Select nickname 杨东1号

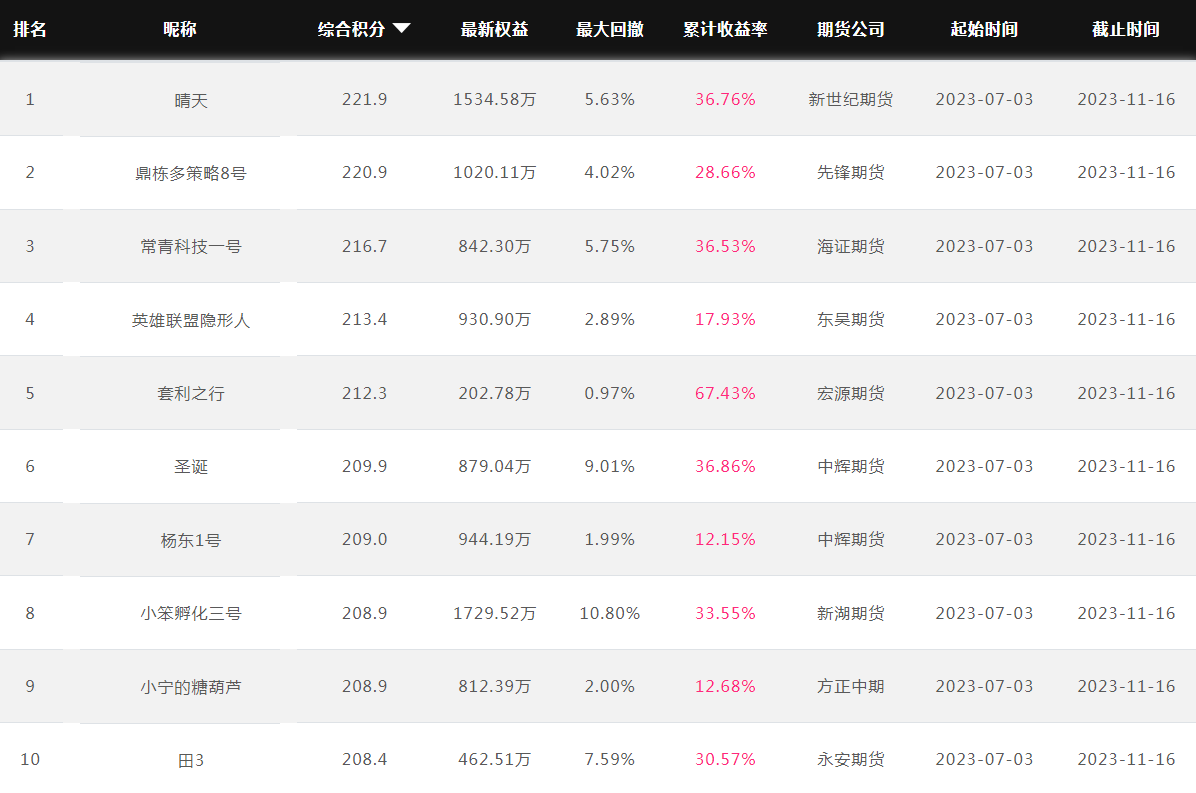(x=191, y=540)
